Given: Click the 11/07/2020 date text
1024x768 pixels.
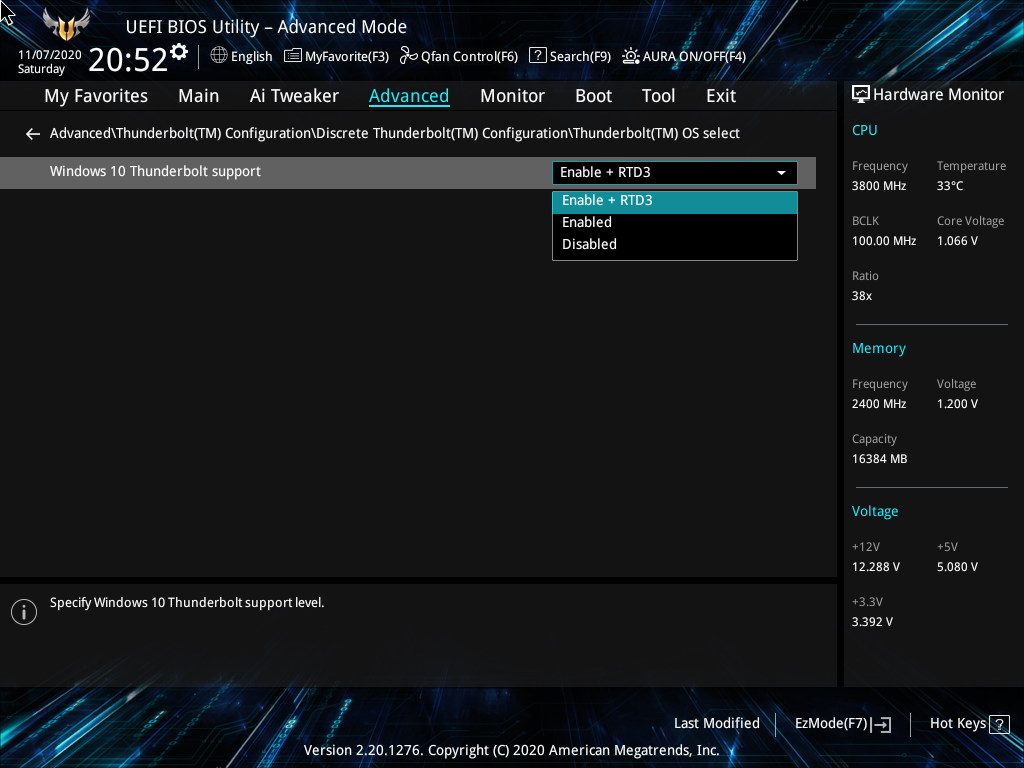Looking at the screenshot, I should pyautogui.click(x=50, y=55).
